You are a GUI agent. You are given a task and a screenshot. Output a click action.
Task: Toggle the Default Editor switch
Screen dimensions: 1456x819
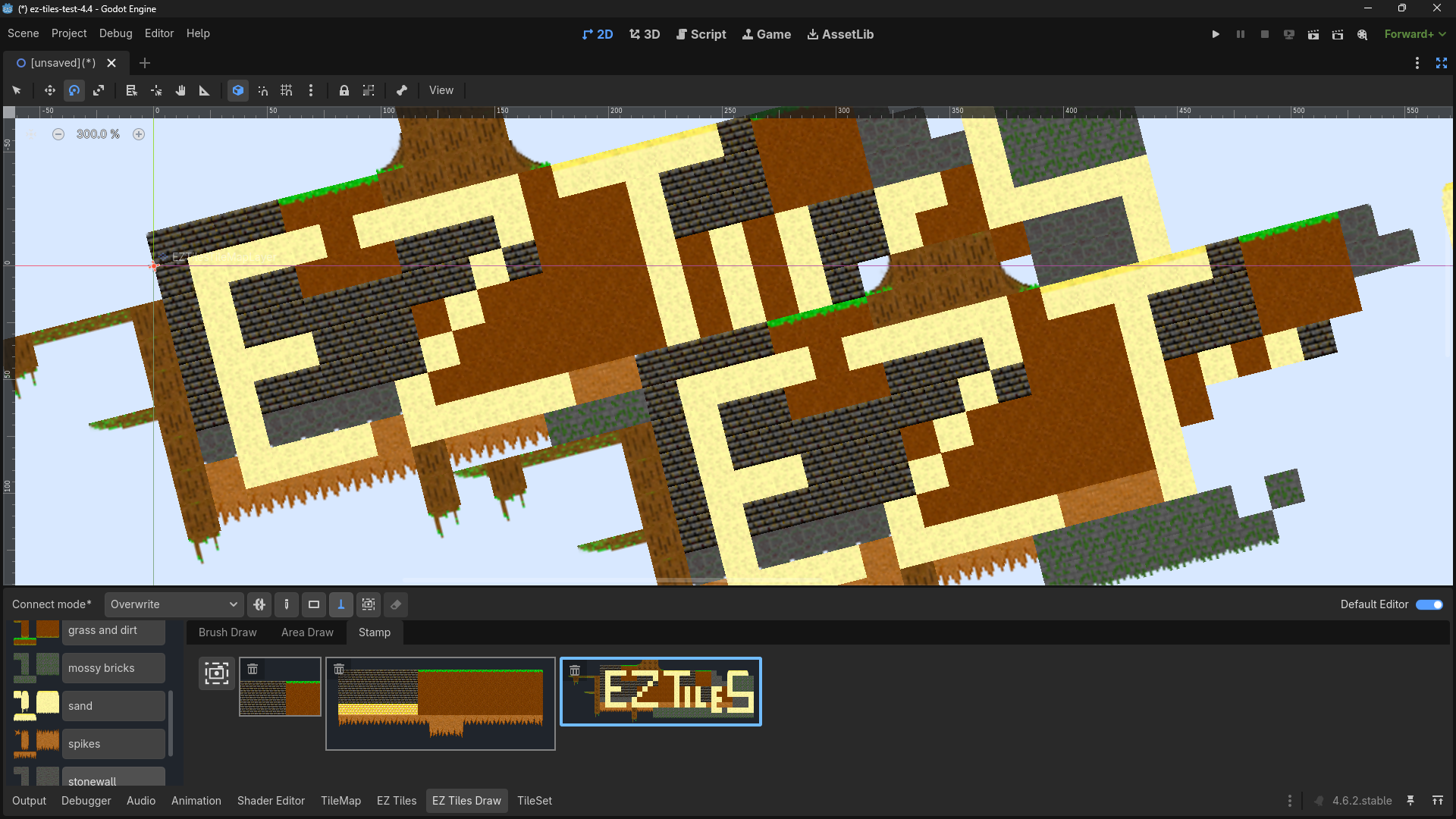1429,604
